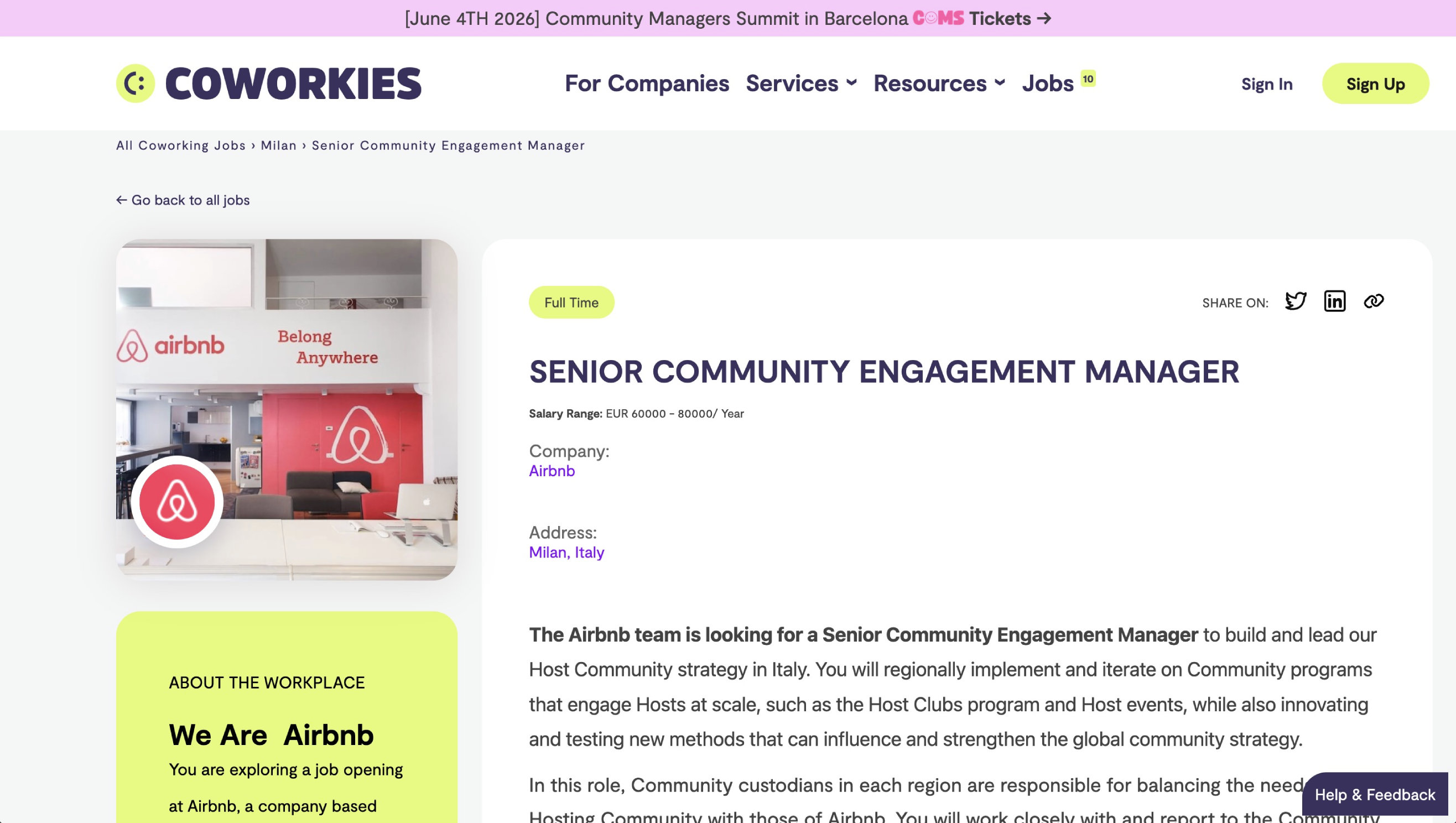Open the Milan, Italy address link
The height and width of the screenshot is (823, 1456).
pyautogui.click(x=566, y=552)
